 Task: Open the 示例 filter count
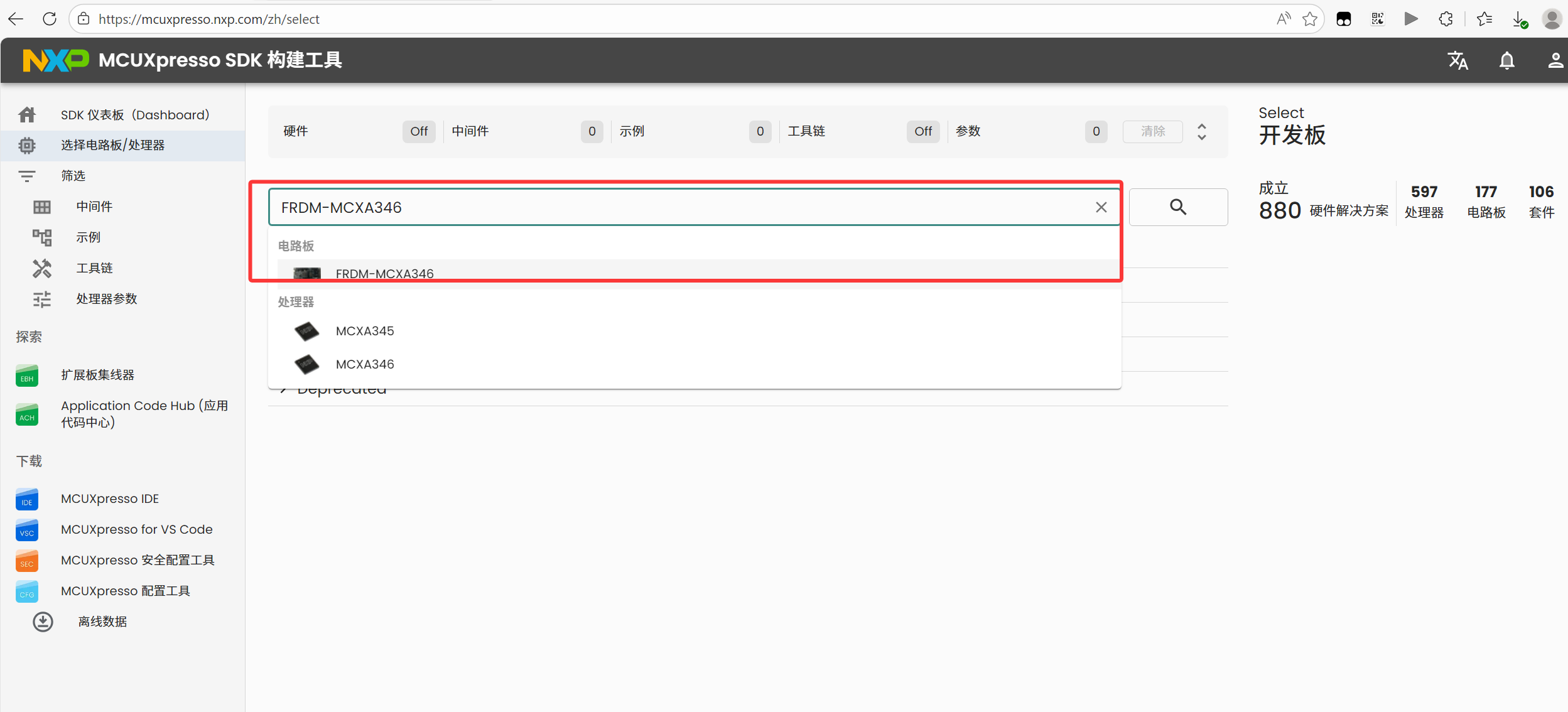(x=760, y=131)
